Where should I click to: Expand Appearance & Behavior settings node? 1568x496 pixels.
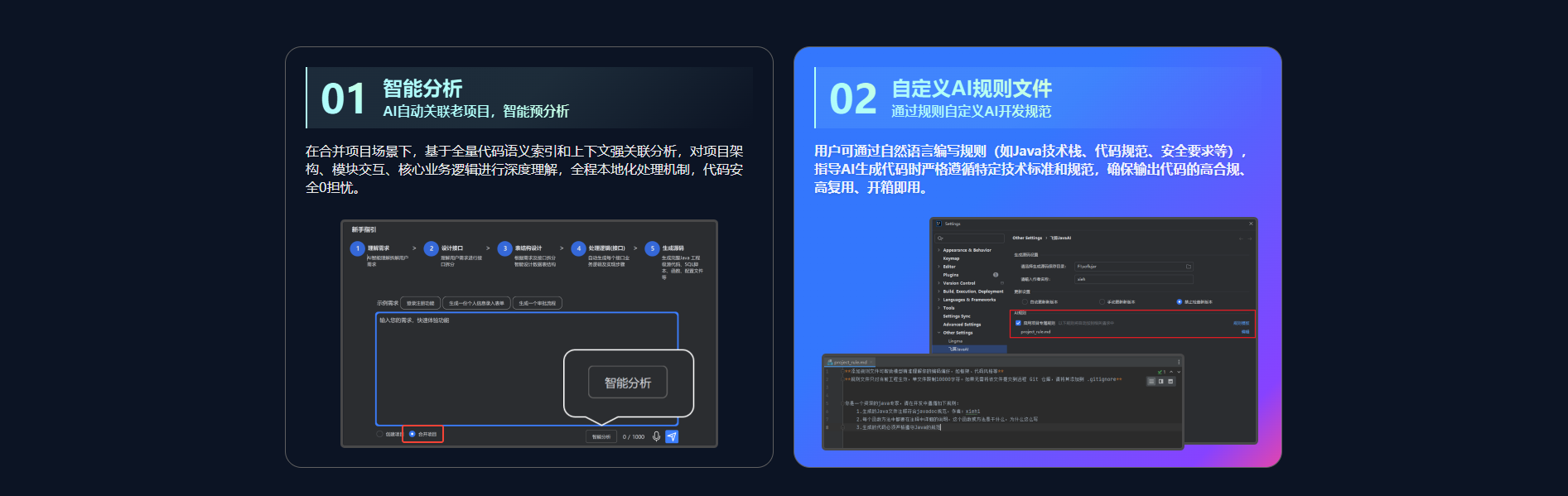[x=938, y=250]
